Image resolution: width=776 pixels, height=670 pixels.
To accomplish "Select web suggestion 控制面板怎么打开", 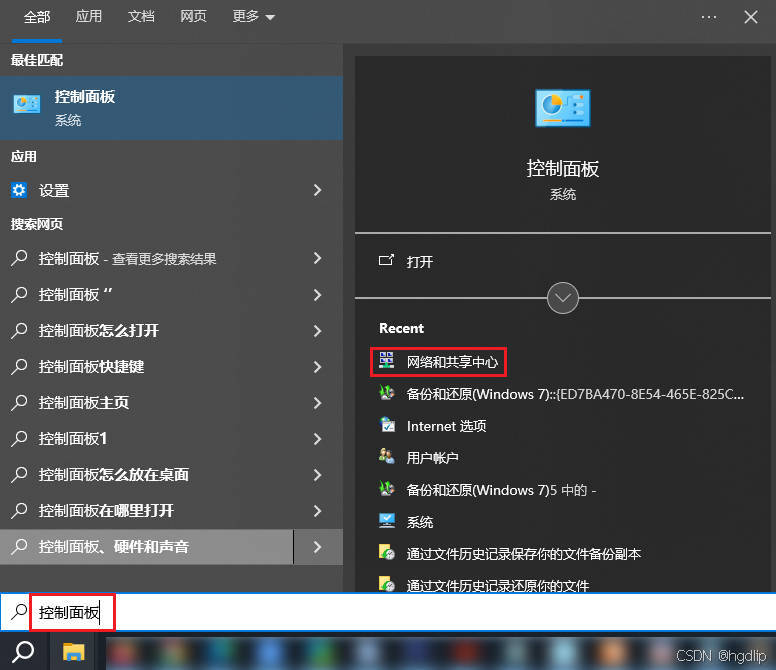I will click(98, 331).
